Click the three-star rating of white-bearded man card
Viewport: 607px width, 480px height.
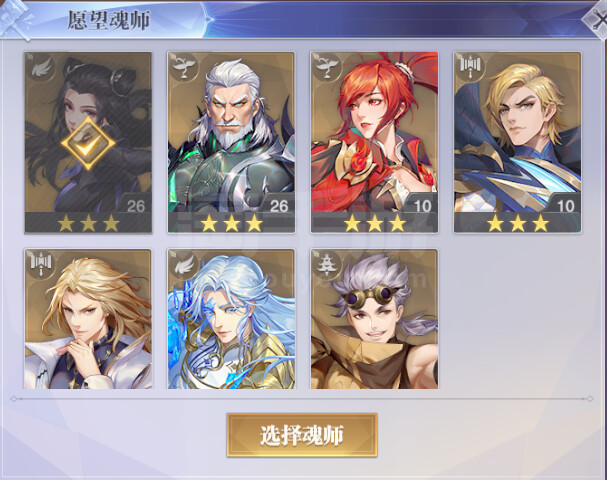coord(231,223)
